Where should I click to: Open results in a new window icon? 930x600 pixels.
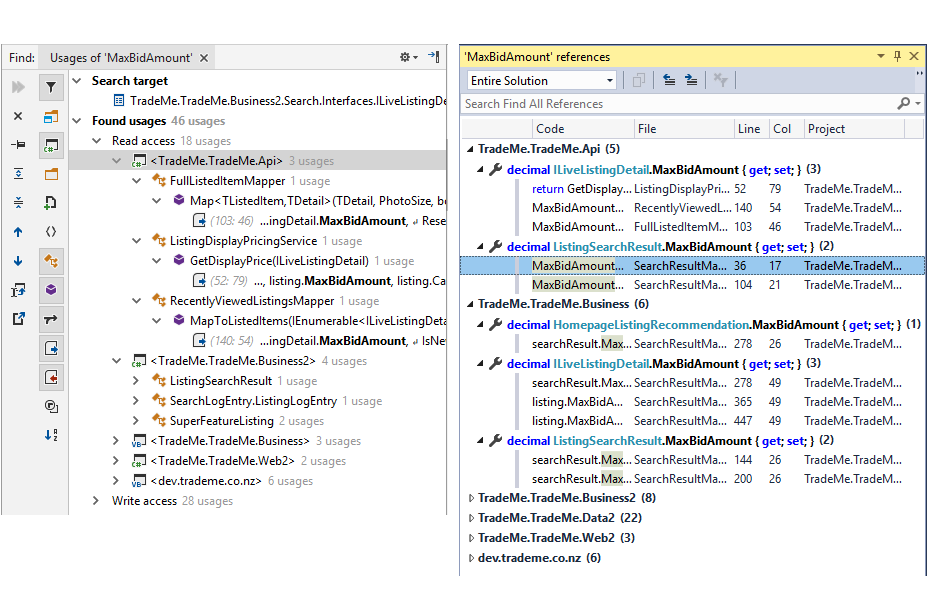[18, 319]
